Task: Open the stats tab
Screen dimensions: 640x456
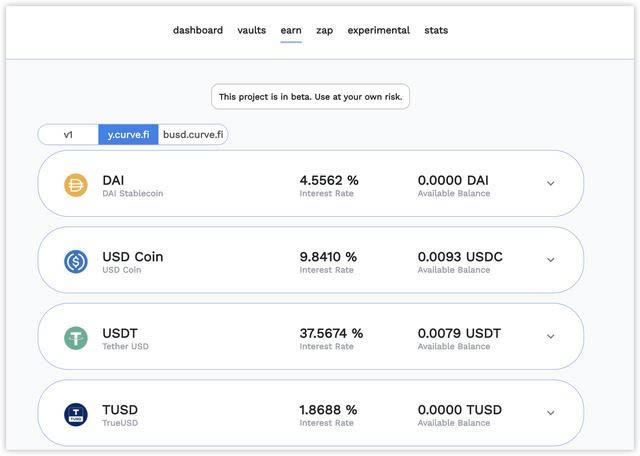Action: (436, 30)
